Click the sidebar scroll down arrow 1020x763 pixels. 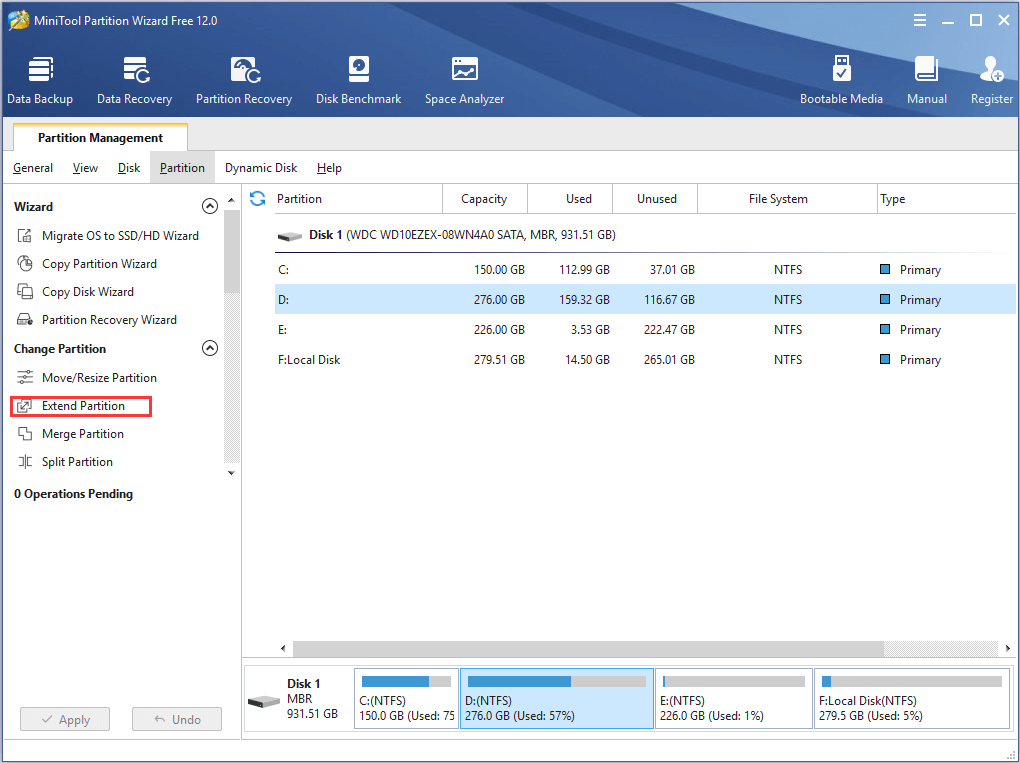click(x=232, y=473)
